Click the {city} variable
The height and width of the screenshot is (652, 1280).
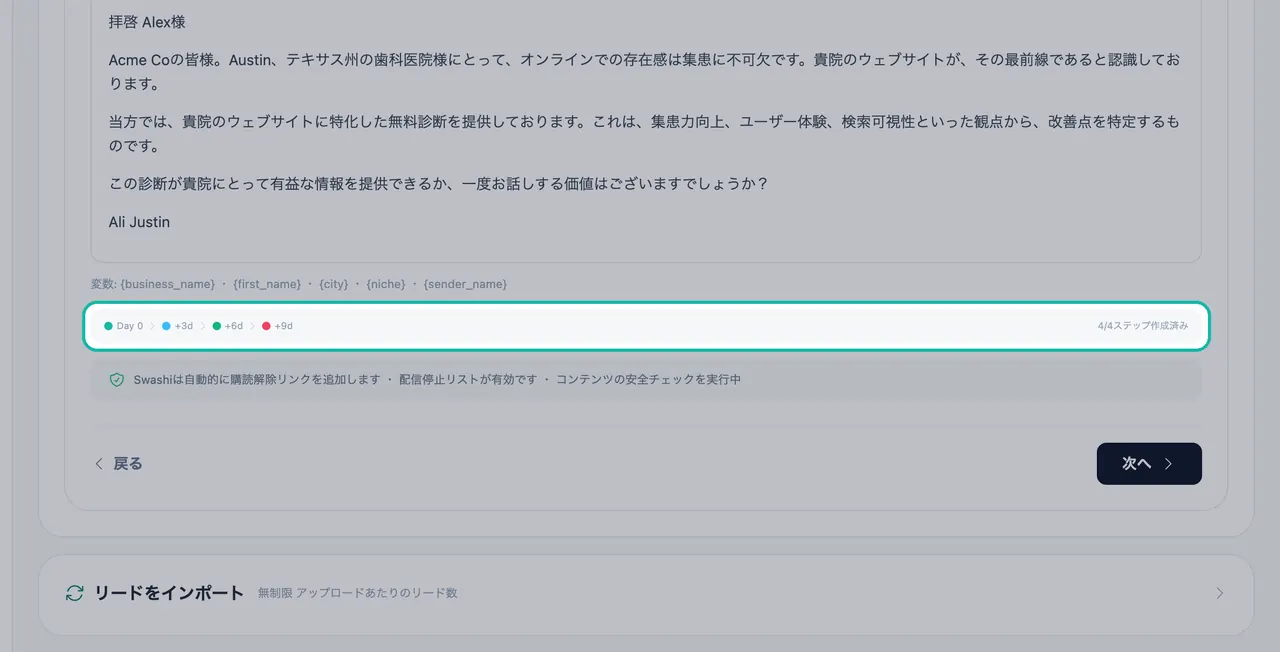point(334,284)
